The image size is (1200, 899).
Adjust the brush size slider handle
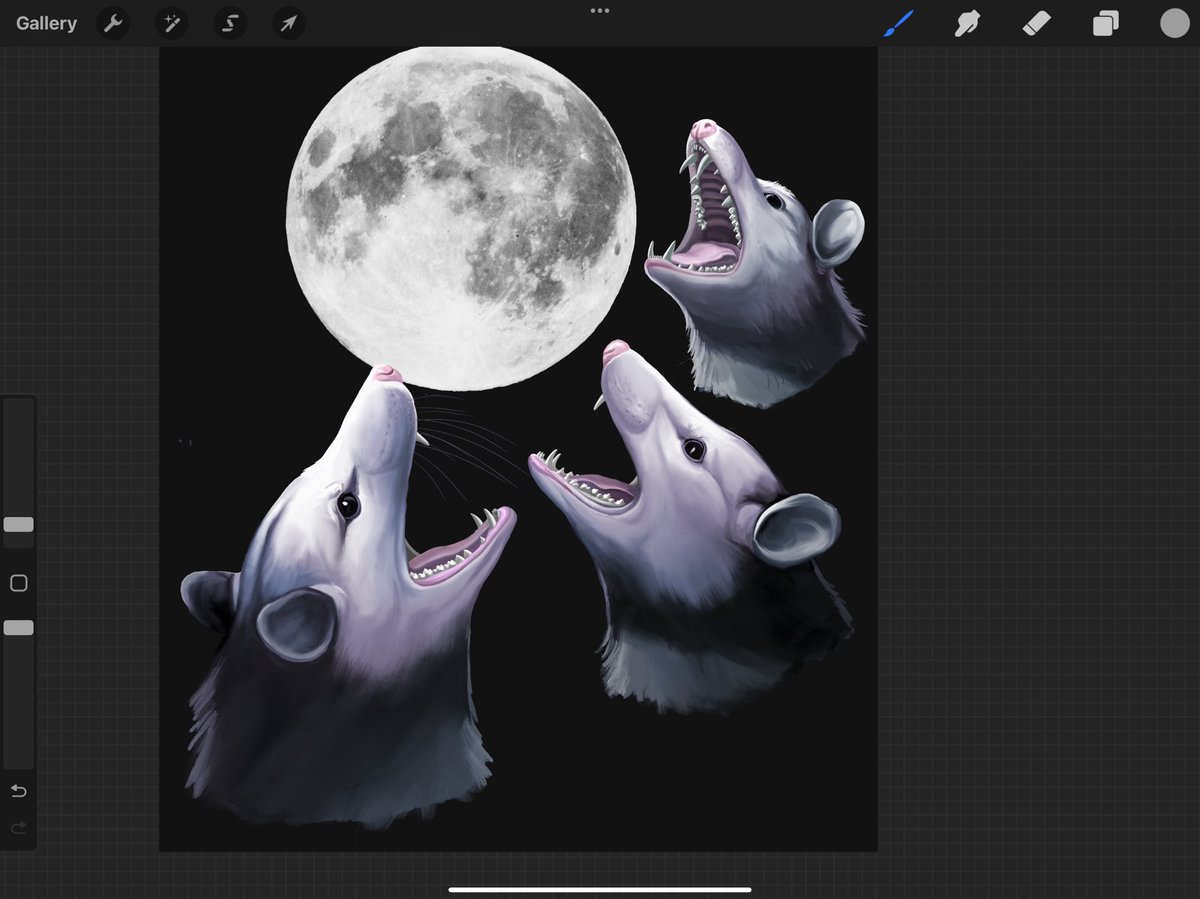tap(18, 525)
